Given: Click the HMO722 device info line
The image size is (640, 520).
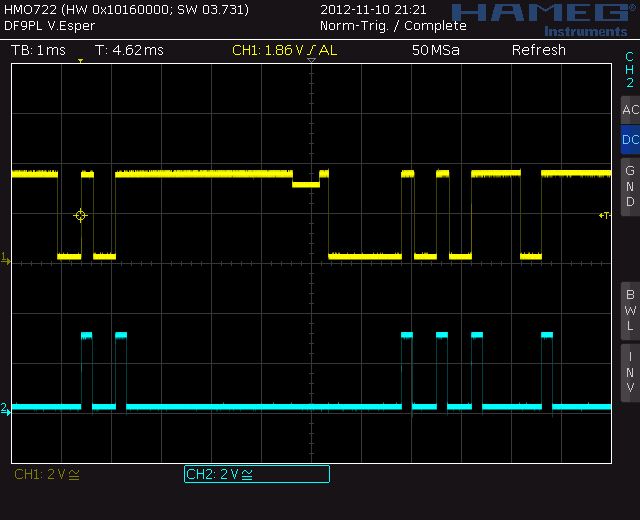Looking at the screenshot, I should [126, 9].
